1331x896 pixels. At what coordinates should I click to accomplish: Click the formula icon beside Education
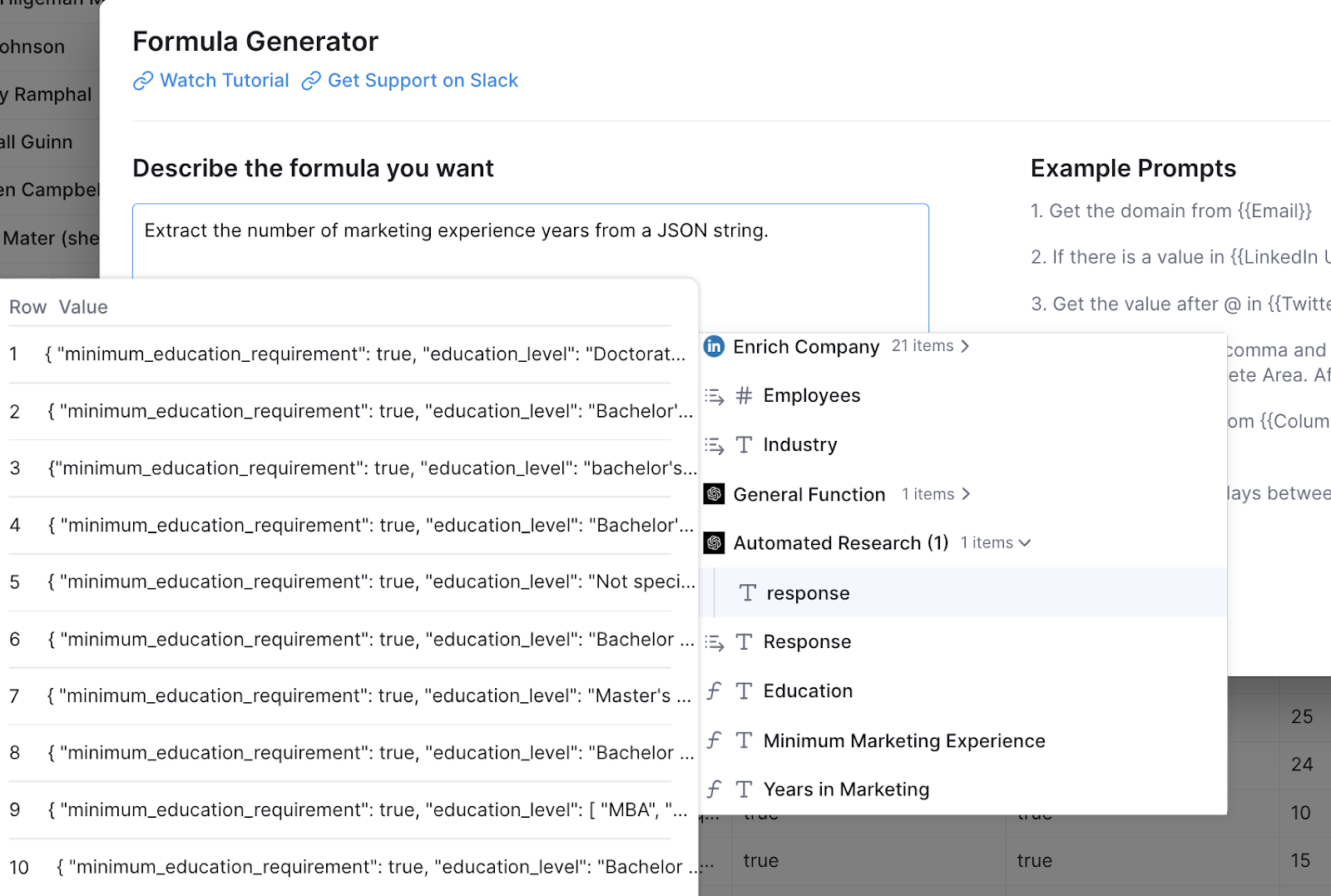pos(714,691)
